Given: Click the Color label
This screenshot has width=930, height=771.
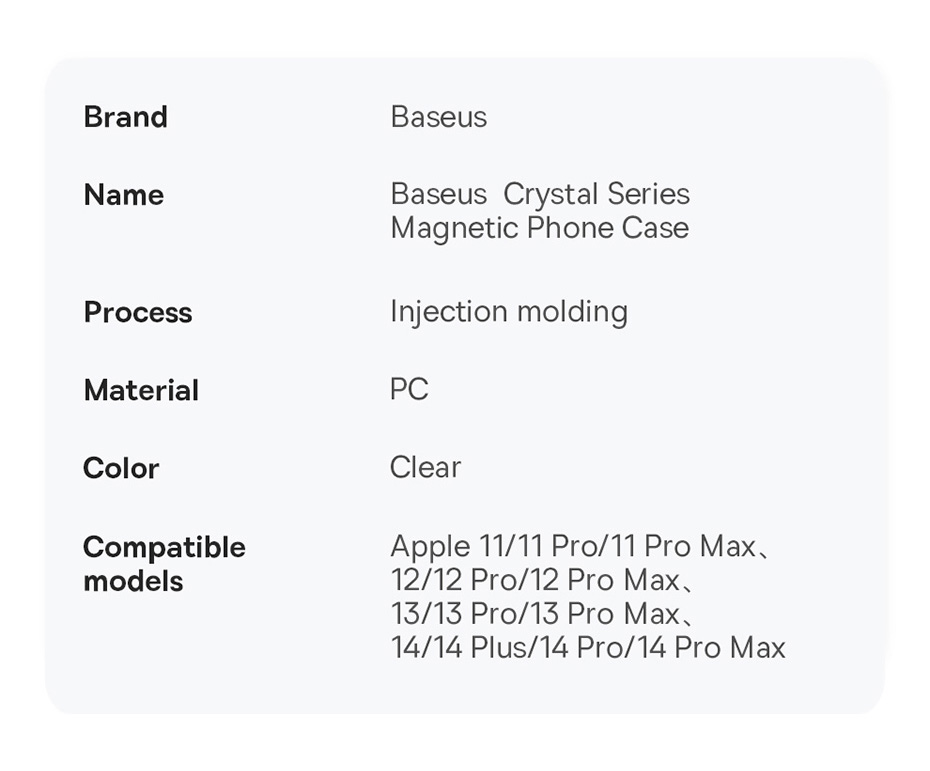Looking at the screenshot, I should tap(121, 468).
